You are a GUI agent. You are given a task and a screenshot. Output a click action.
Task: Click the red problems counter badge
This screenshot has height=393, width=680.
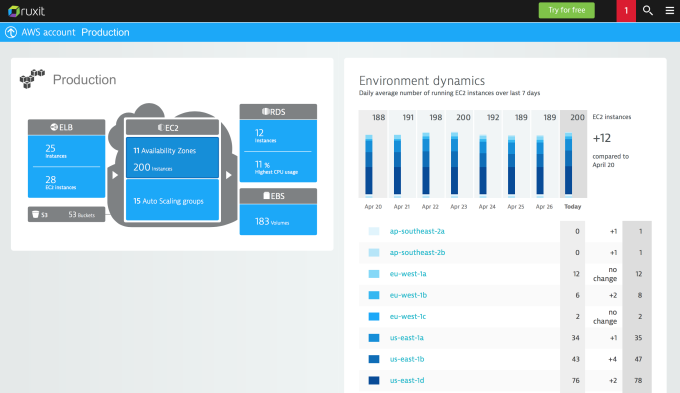coord(626,11)
